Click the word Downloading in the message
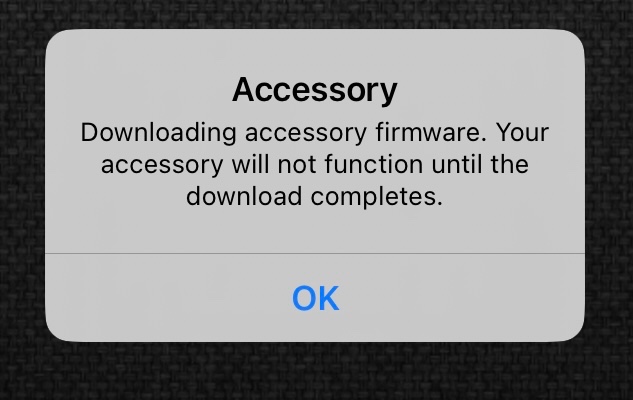 pos(158,132)
